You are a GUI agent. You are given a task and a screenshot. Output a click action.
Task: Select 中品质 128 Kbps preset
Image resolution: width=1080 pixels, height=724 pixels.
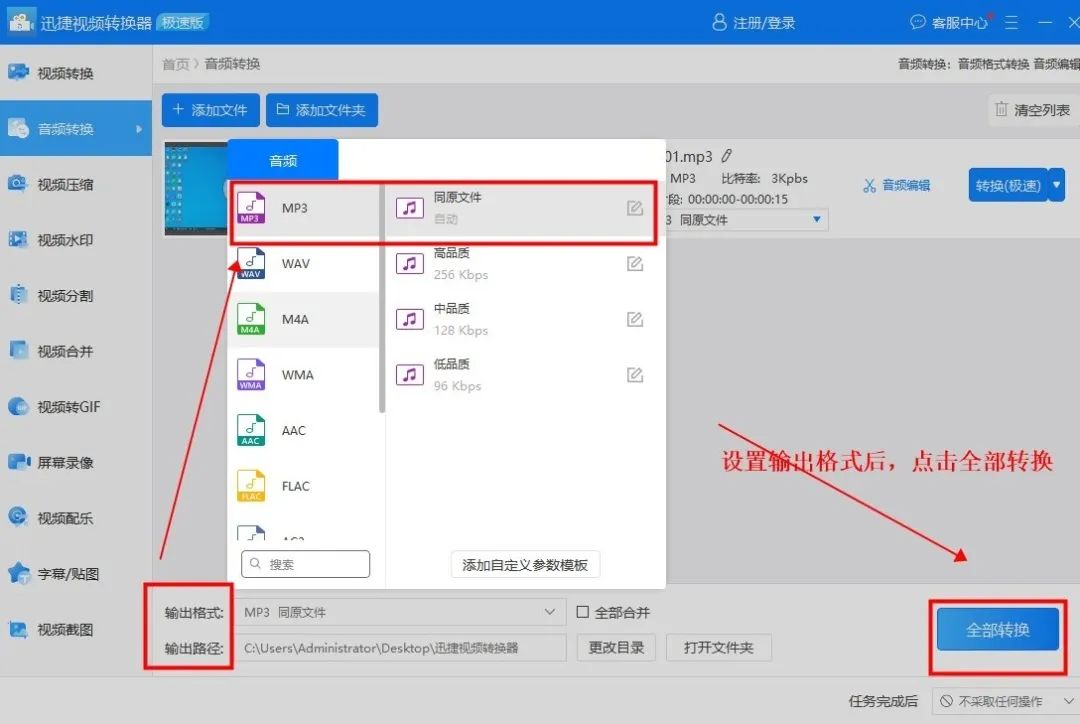[520, 319]
